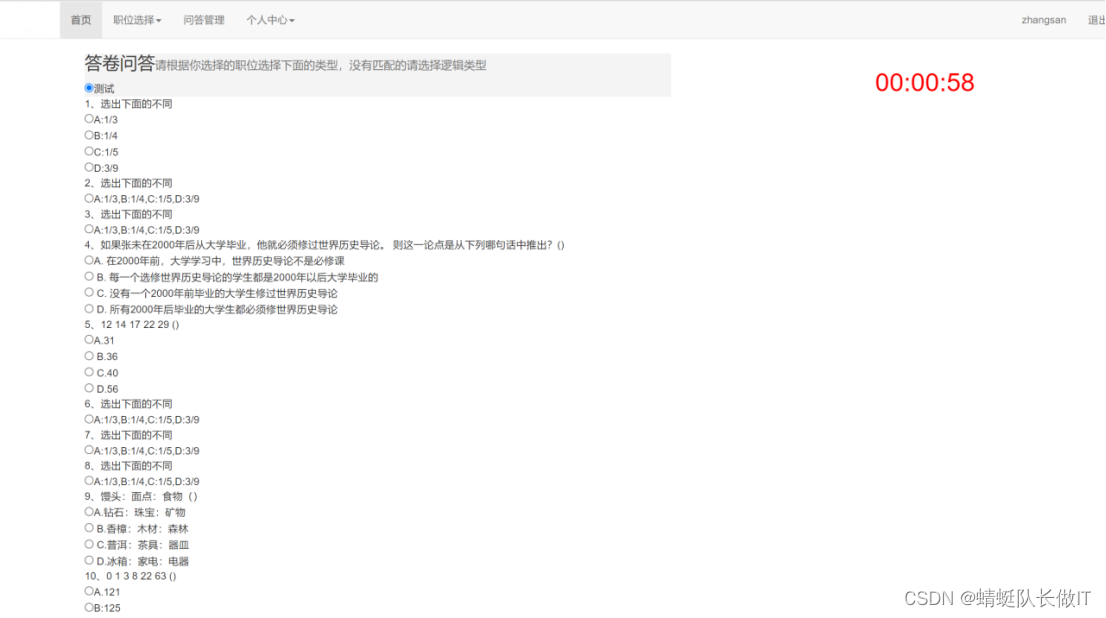Open the 职位选择 dropdown menu
The image size is (1106, 618).
[138, 19]
